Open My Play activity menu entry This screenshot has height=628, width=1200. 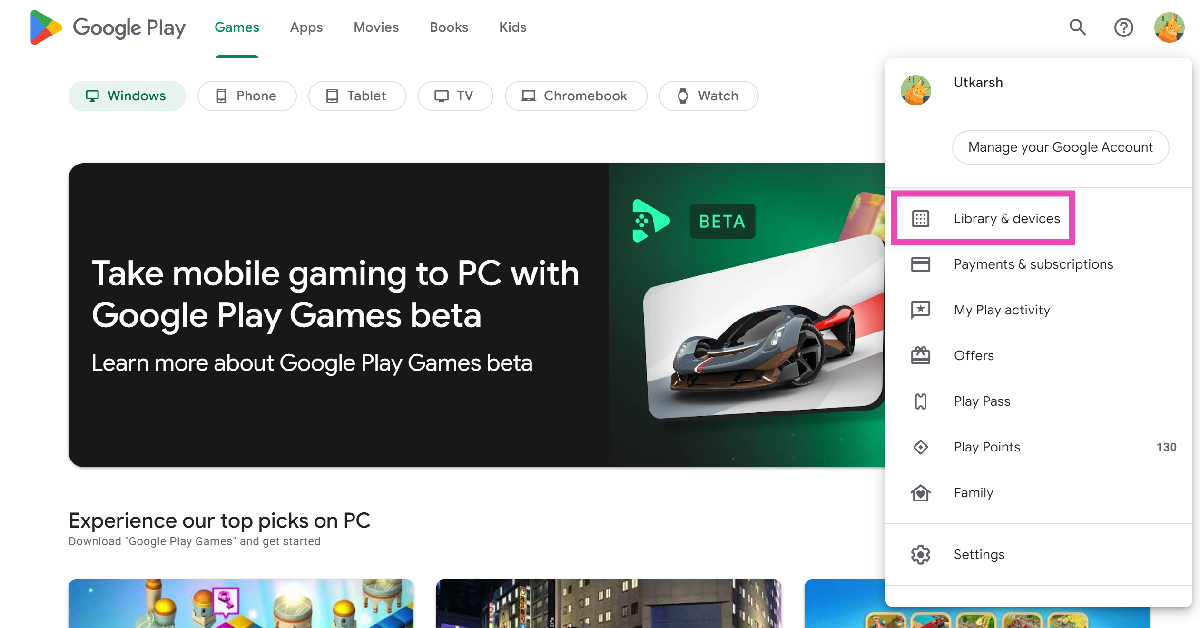click(x=1038, y=310)
